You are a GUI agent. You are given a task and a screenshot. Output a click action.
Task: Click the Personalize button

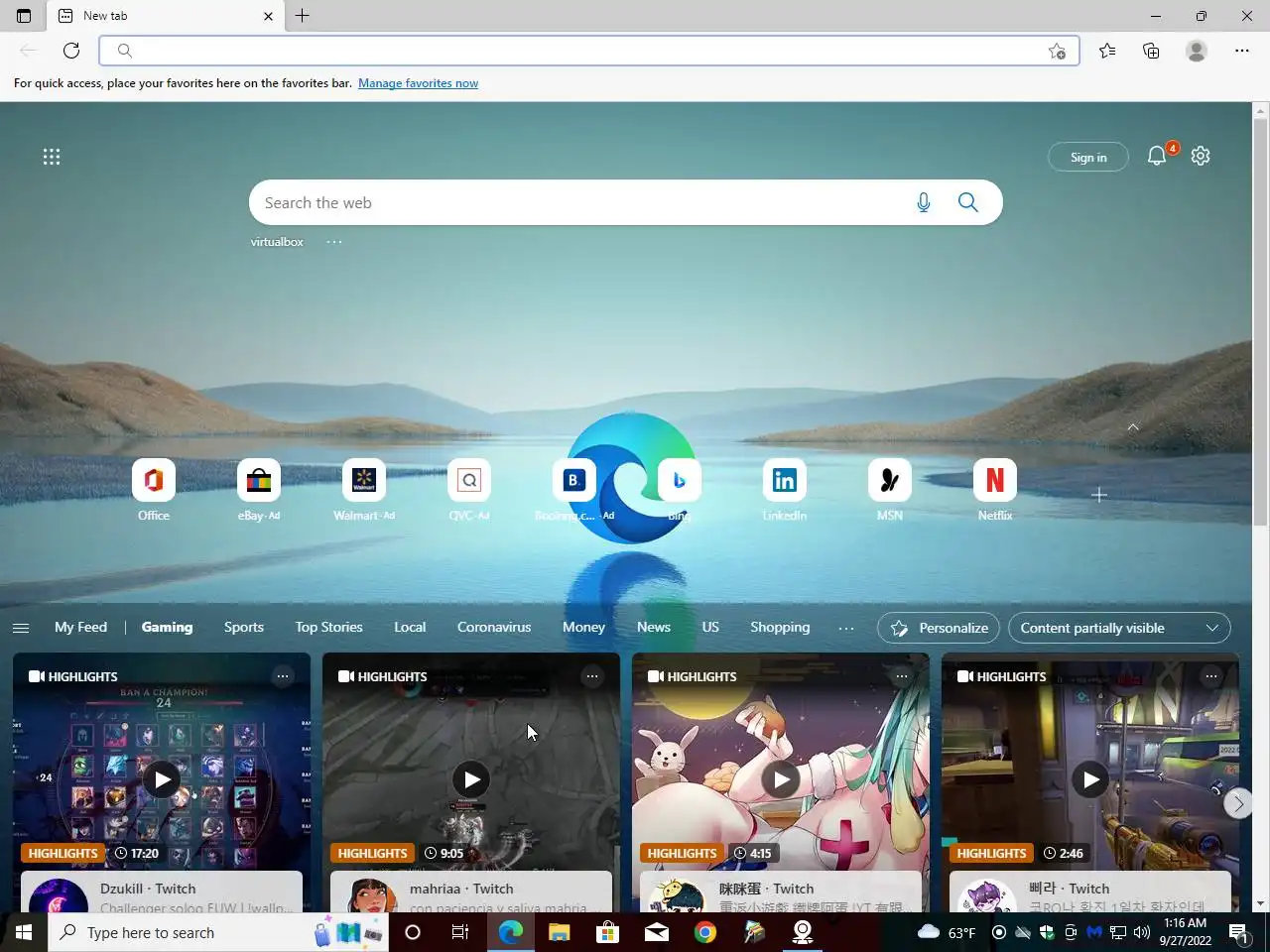click(940, 628)
